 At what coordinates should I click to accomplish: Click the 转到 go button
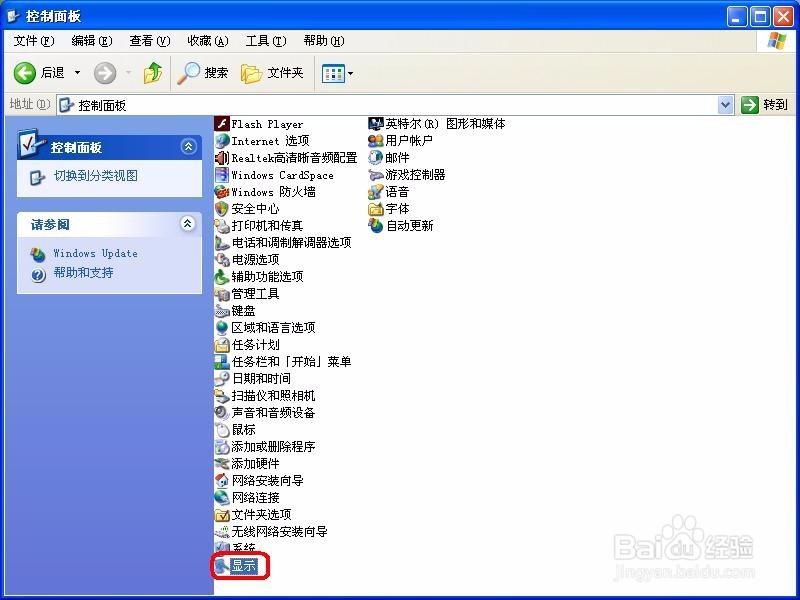[765, 105]
